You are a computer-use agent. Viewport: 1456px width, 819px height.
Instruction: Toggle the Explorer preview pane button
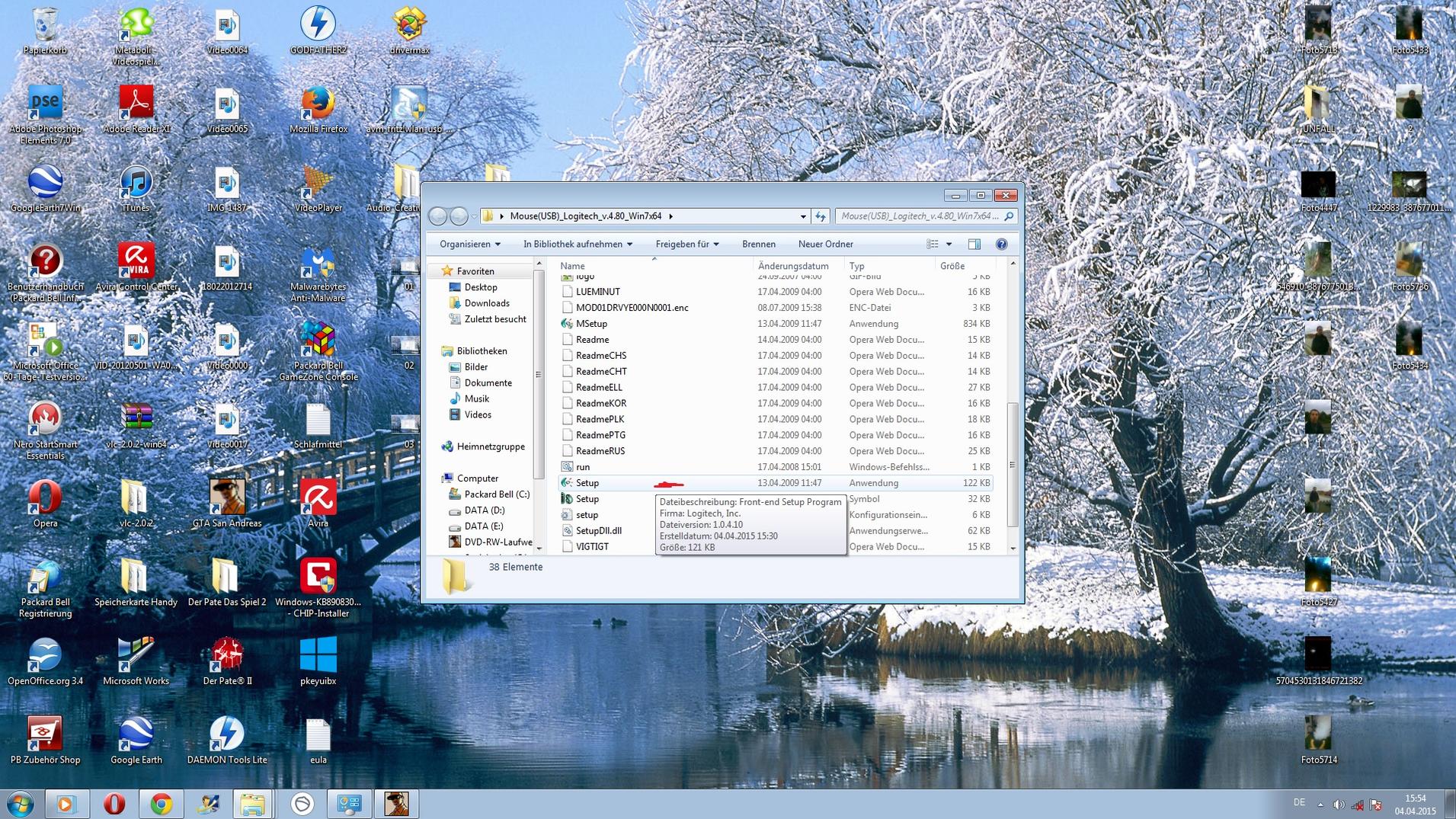tap(974, 244)
